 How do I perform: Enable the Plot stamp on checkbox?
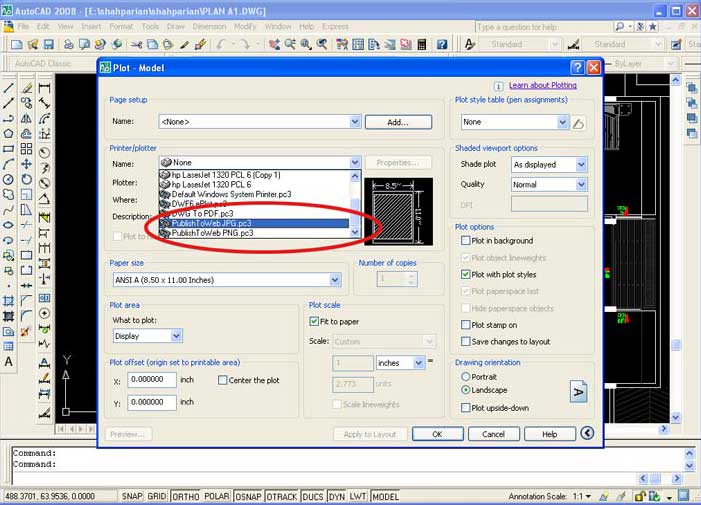[x=465, y=324]
